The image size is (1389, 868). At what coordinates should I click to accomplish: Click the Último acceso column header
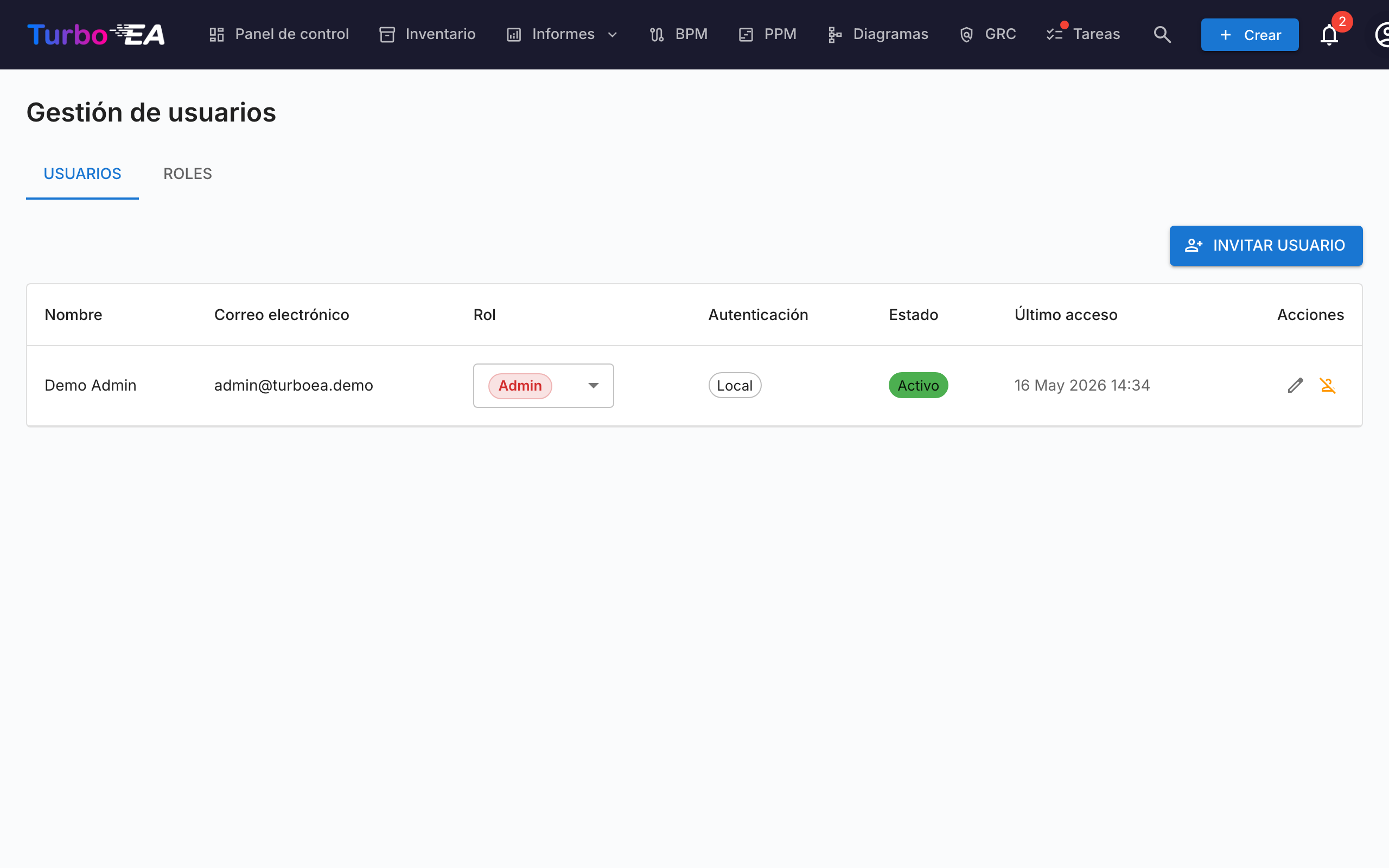pos(1066,315)
